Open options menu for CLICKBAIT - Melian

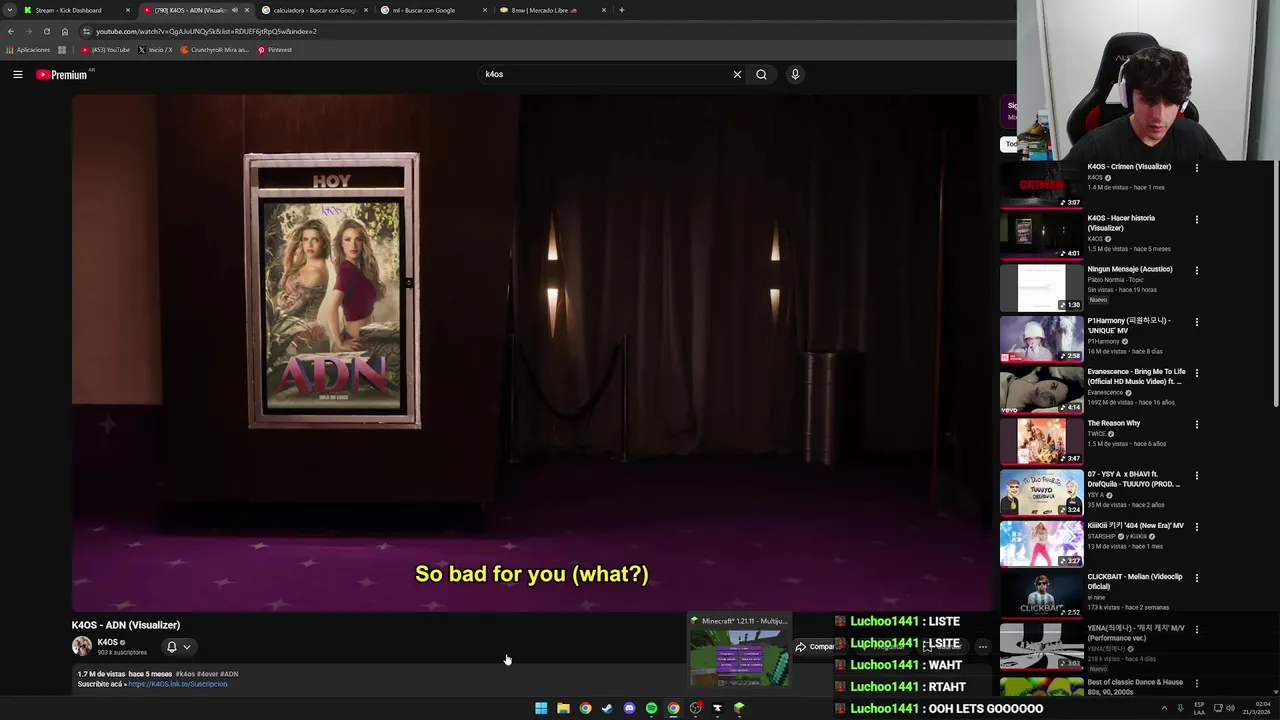[1196, 578]
